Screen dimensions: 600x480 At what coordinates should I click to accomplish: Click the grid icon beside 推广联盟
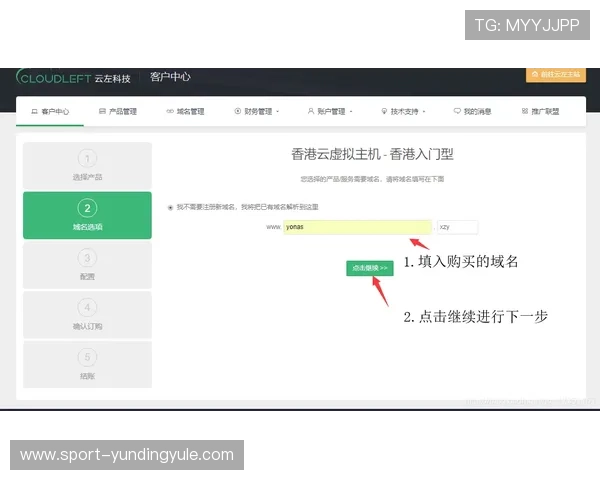point(525,111)
